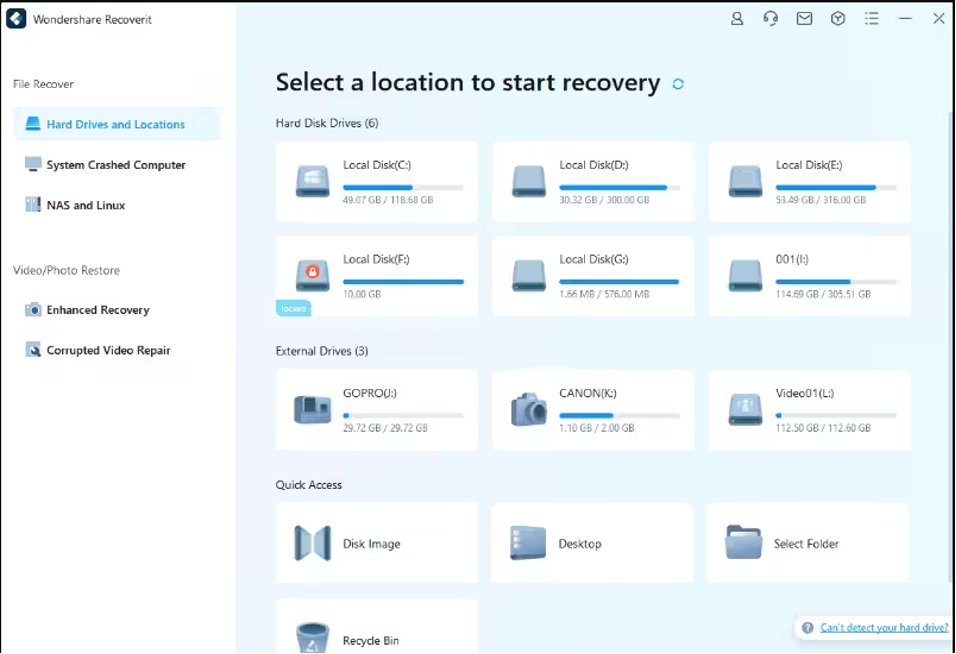Click the "1.66 MB / 576.00 MB" size text
Viewport: 956px width, 654px height.
pos(604,294)
